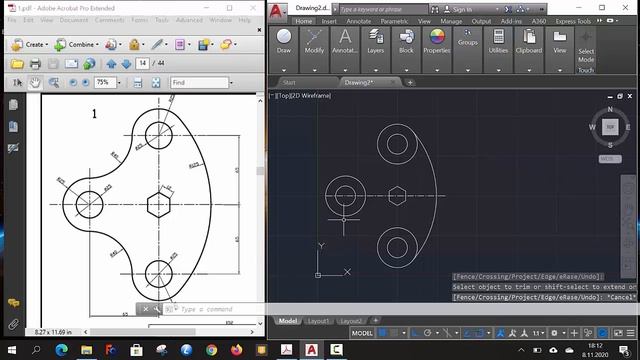Open the AutoCAD application menu (red A)
This screenshot has width=640, height=360.
tap(277, 11)
